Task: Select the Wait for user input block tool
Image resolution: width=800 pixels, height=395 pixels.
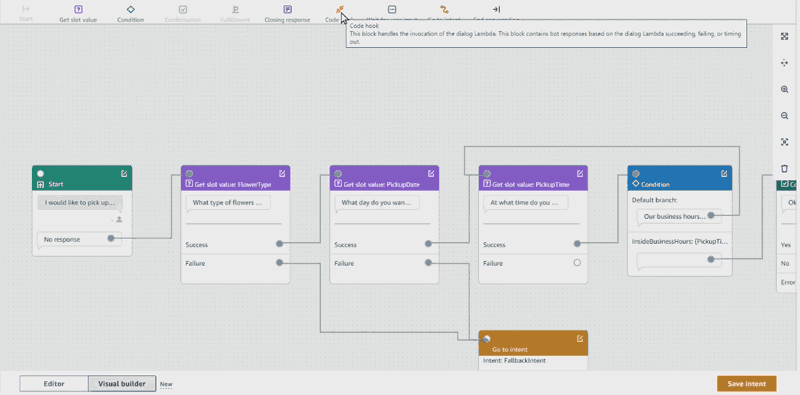Action: coord(392,13)
